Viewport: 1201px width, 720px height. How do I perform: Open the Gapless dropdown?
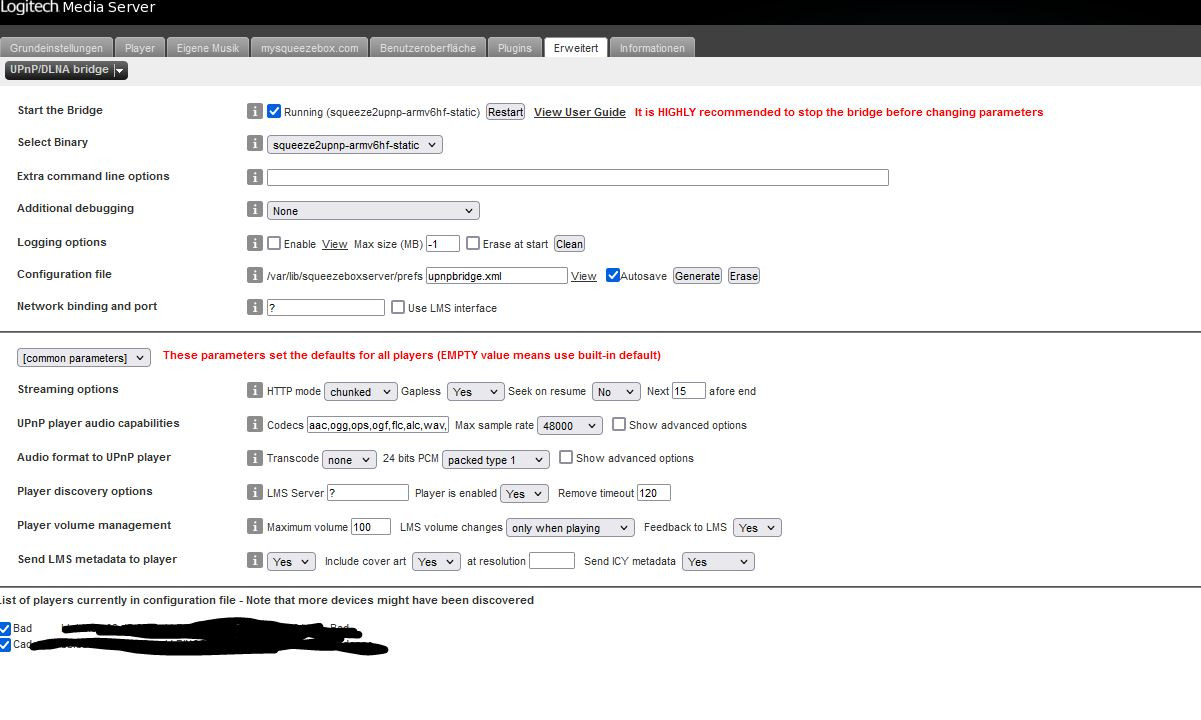point(476,392)
